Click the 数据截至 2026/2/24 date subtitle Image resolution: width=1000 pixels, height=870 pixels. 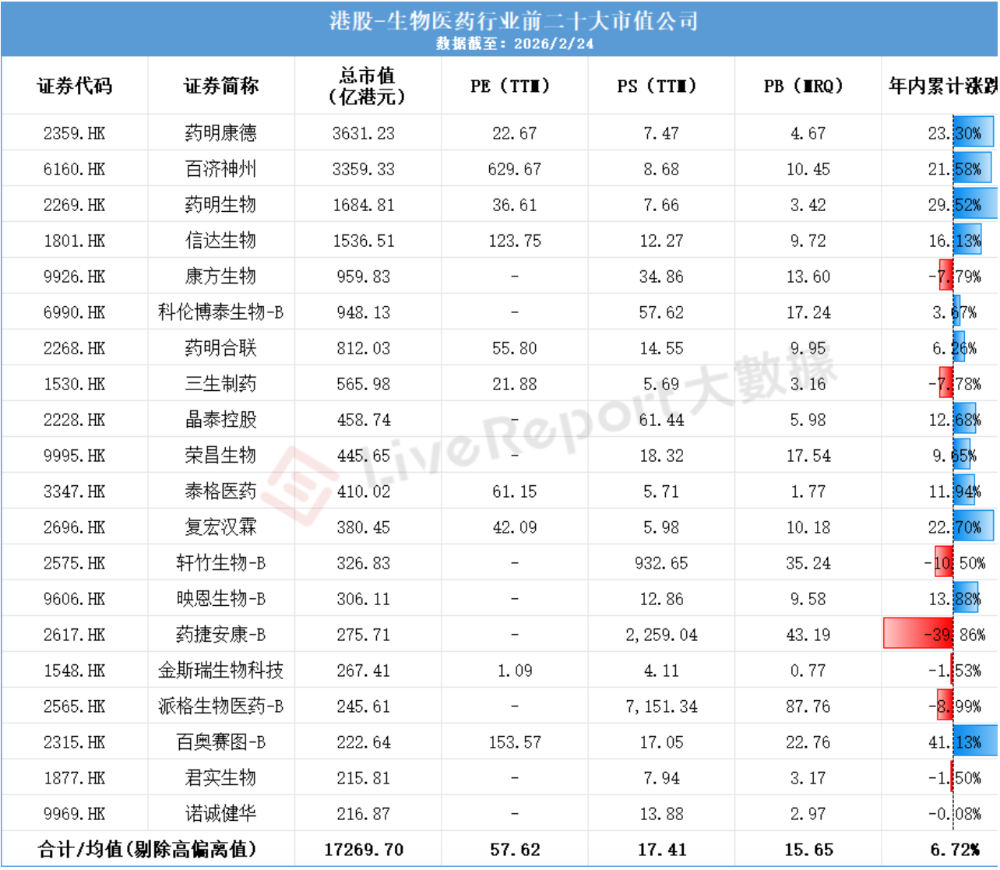tap(501, 44)
